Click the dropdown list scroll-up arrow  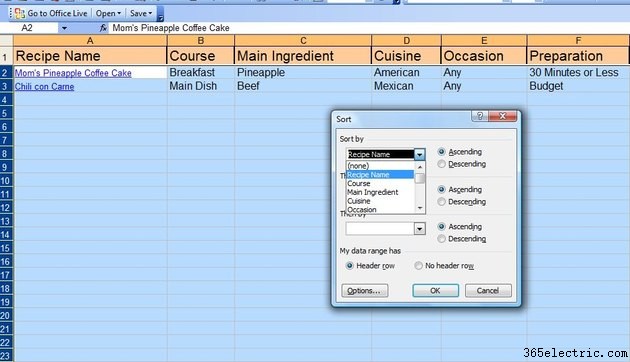coord(420,166)
